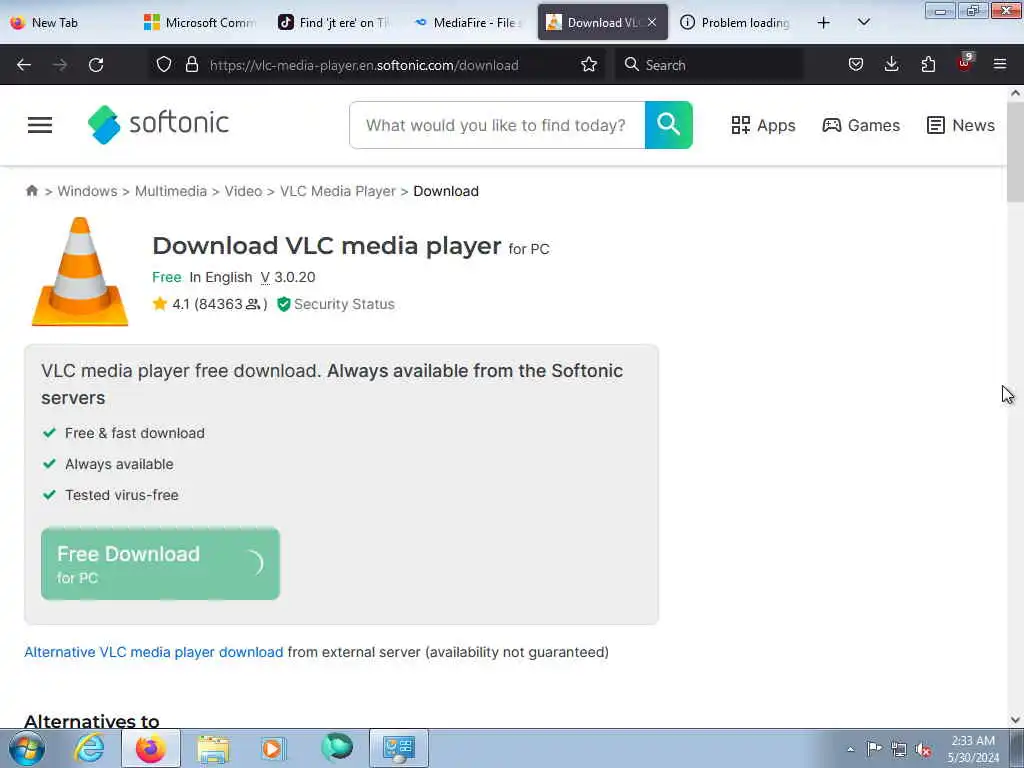
Task: Open the shield tracking protection icon
Action: [x=164, y=64]
